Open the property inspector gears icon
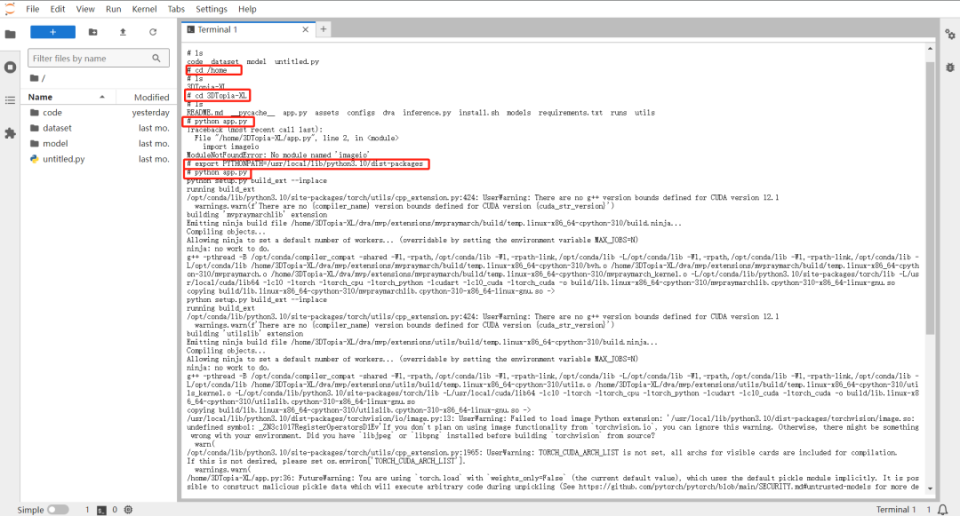960x516 pixels. (950, 34)
